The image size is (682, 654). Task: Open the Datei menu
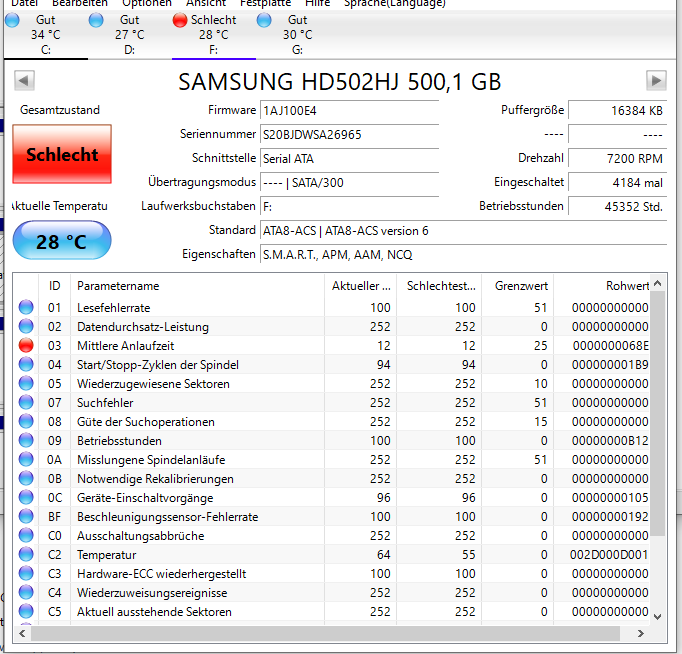click(x=24, y=3)
